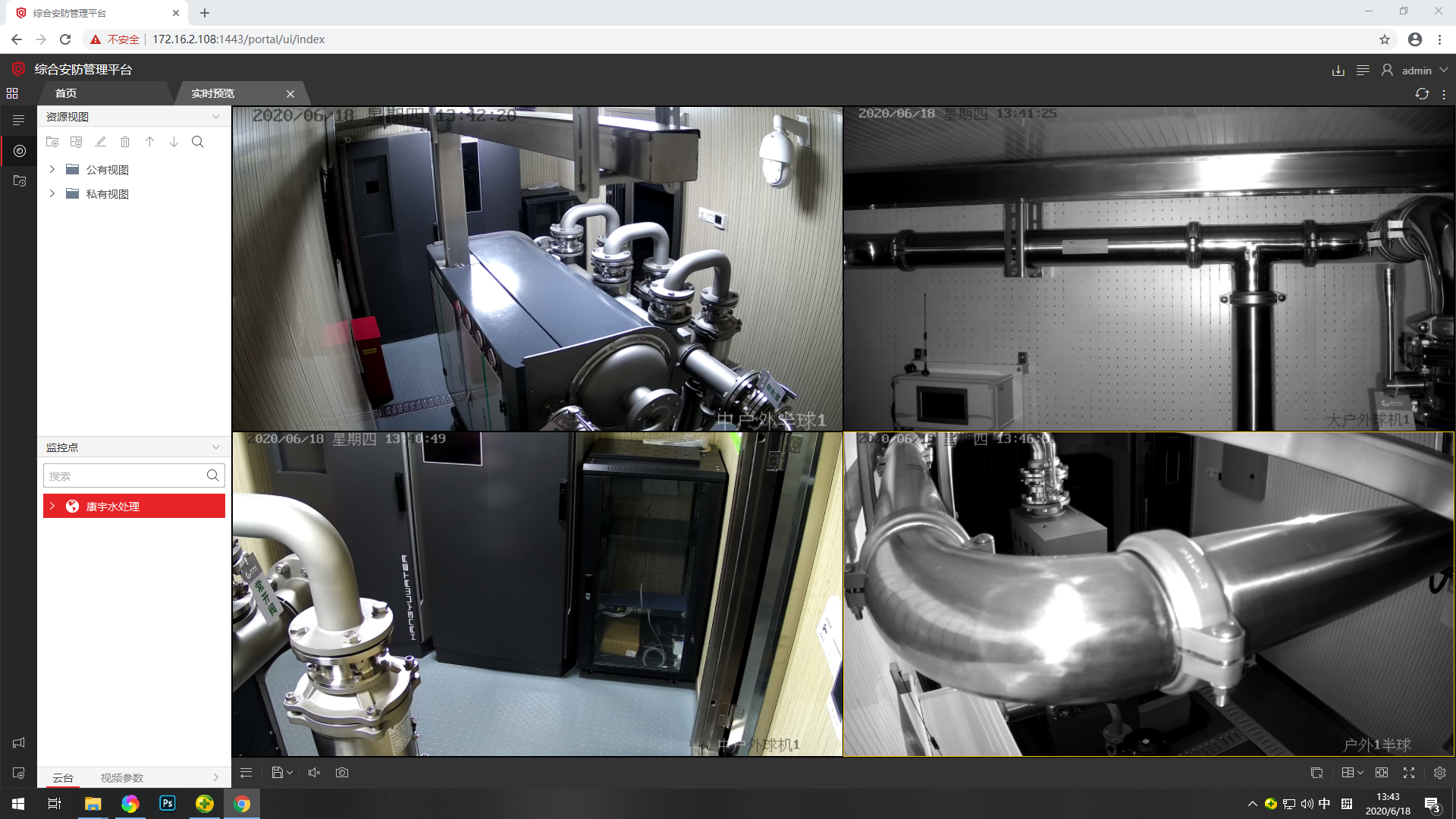1456x819 pixels.
Task: Open the admin user menu
Action: (x=1416, y=70)
